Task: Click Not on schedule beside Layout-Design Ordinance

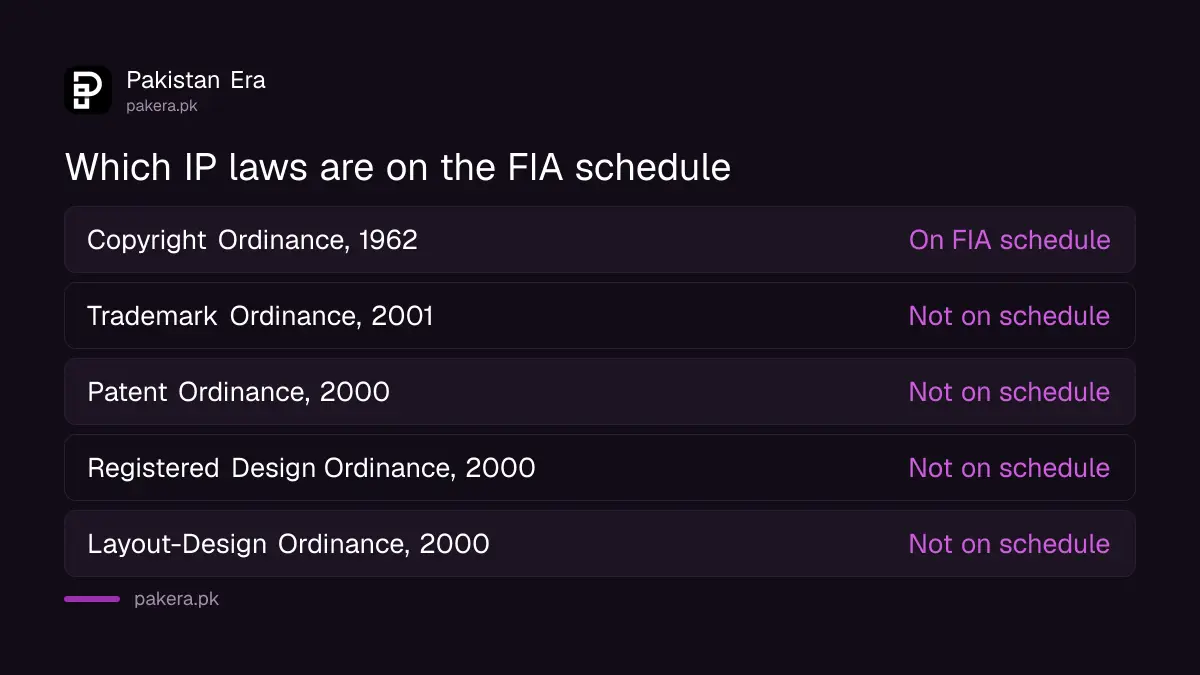Action: [1010, 544]
